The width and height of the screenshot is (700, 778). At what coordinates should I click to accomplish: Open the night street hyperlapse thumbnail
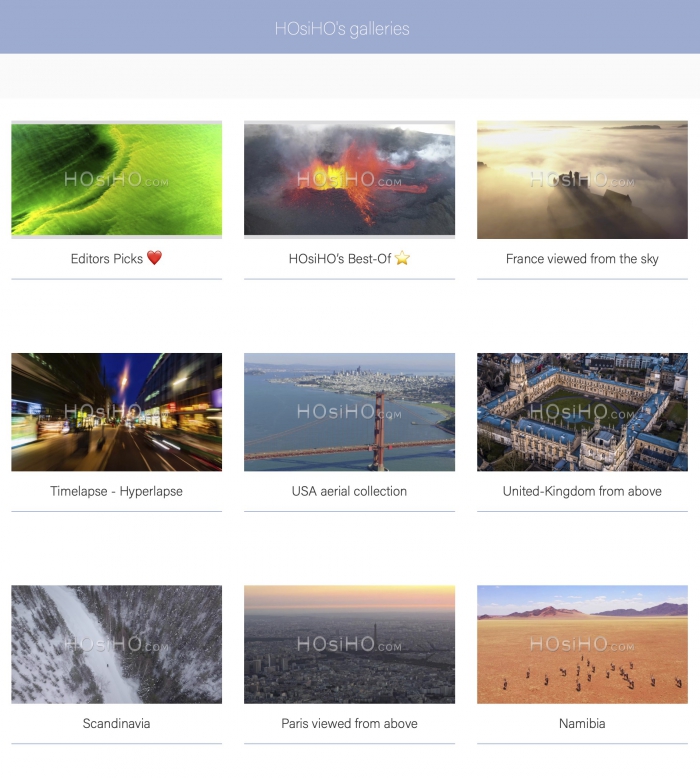[x=117, y=412]
